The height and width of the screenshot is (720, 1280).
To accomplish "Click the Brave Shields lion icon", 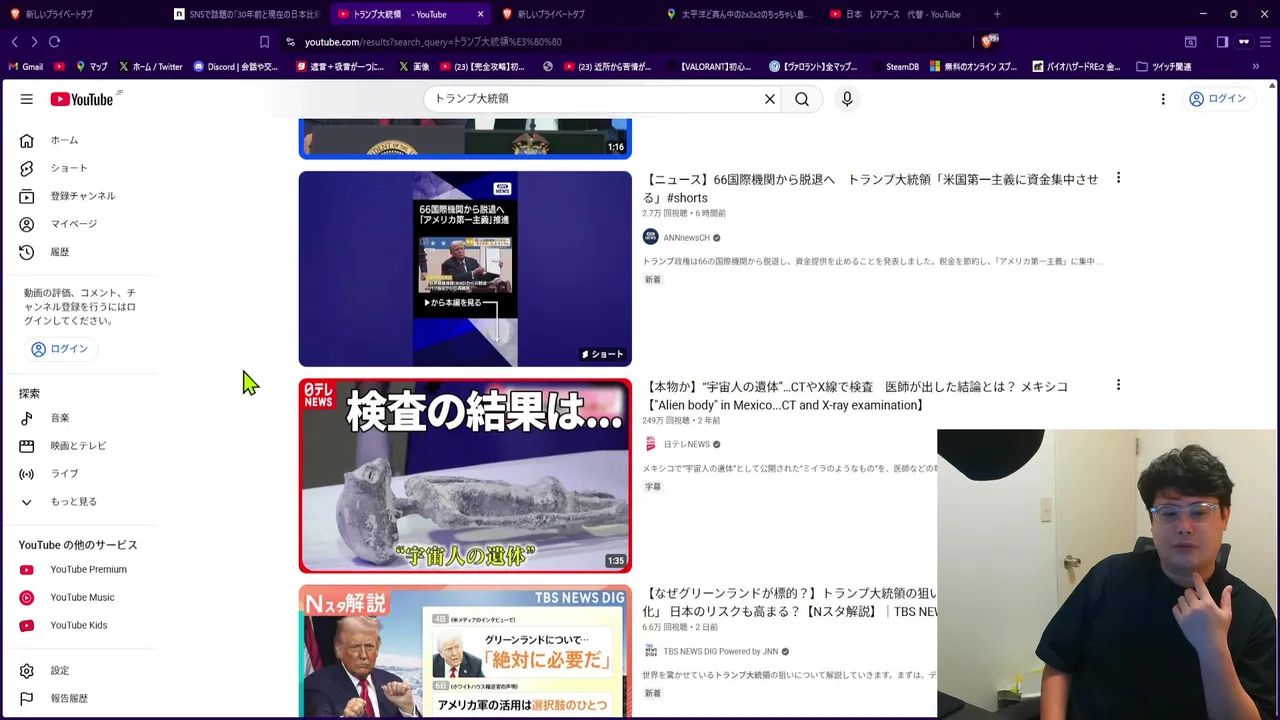I will pyautogui.click(x=988, y=41).
